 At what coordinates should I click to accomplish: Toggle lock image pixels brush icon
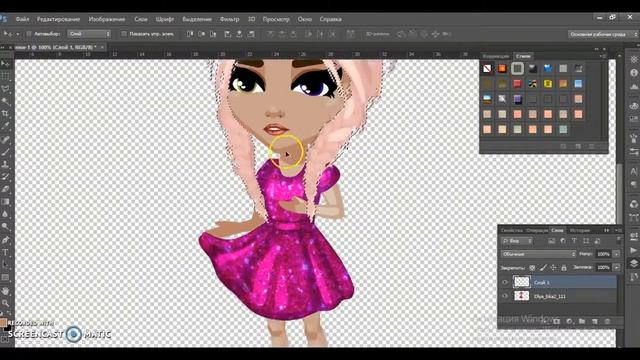543,268
